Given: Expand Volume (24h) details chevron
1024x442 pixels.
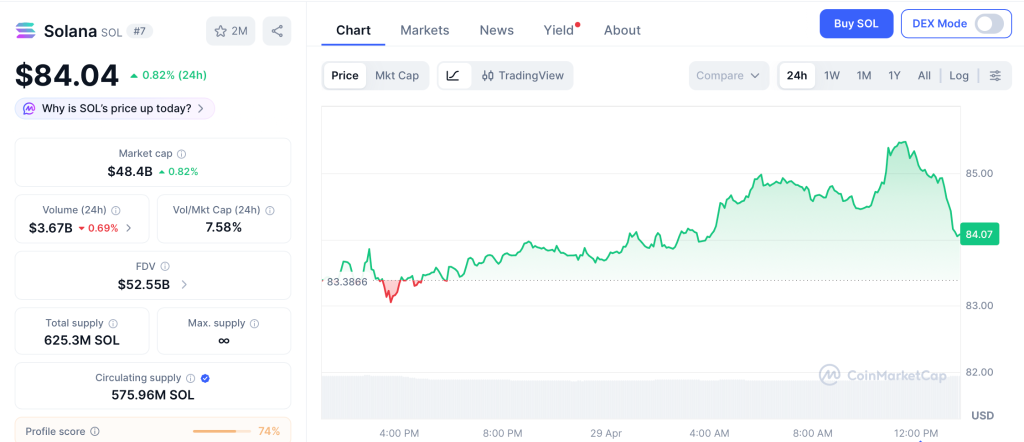Looking at the screenshot, I should click(128, 228).
